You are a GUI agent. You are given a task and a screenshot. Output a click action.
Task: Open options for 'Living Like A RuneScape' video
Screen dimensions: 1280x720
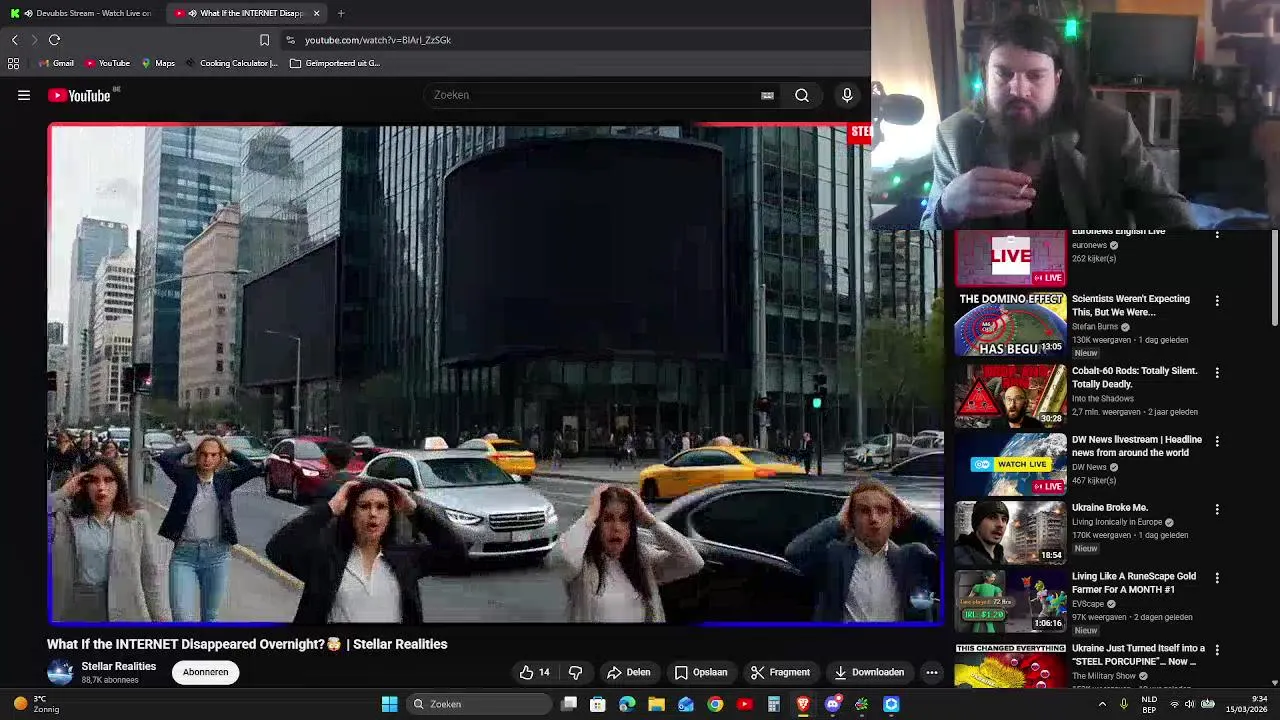coord(1217,578)
